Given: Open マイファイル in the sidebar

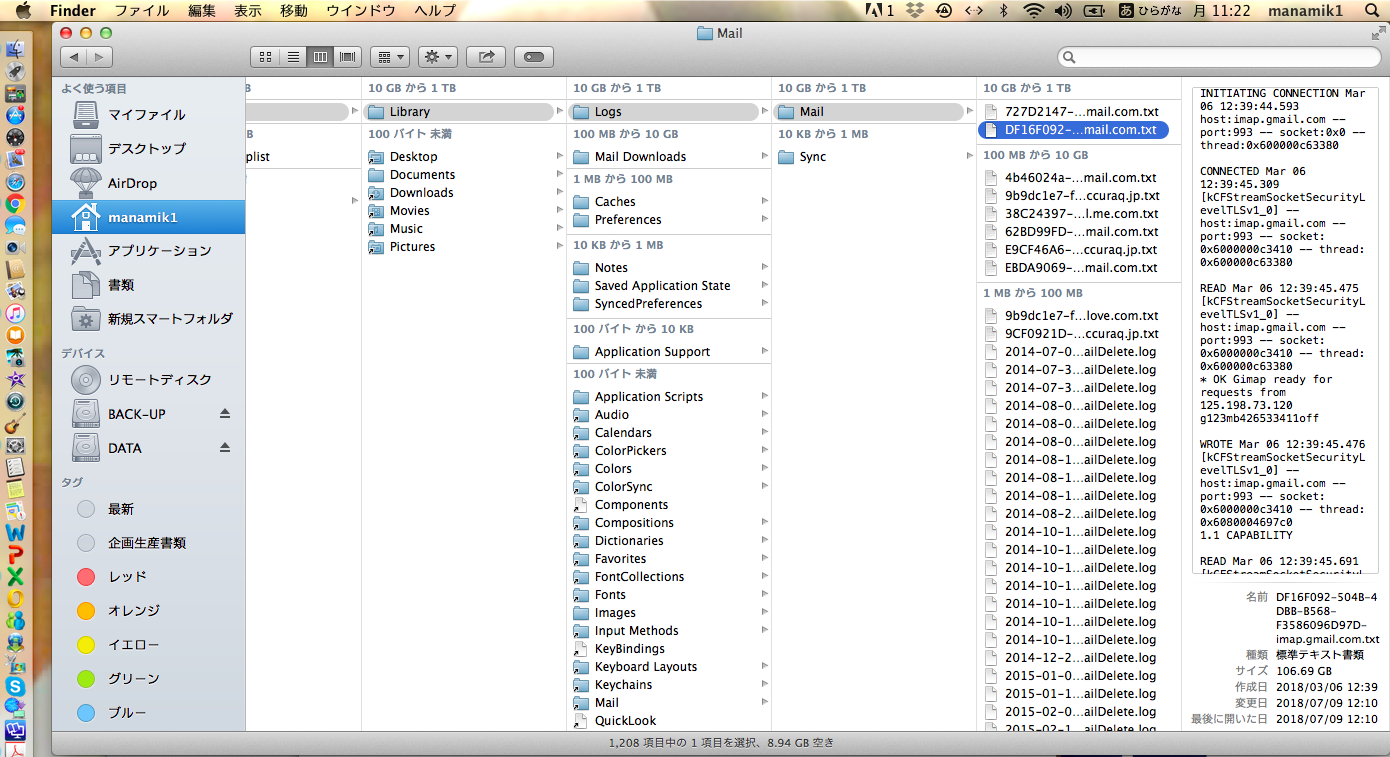Looking at the screenshot, I should pyautogui.click(x=148, y=115).
